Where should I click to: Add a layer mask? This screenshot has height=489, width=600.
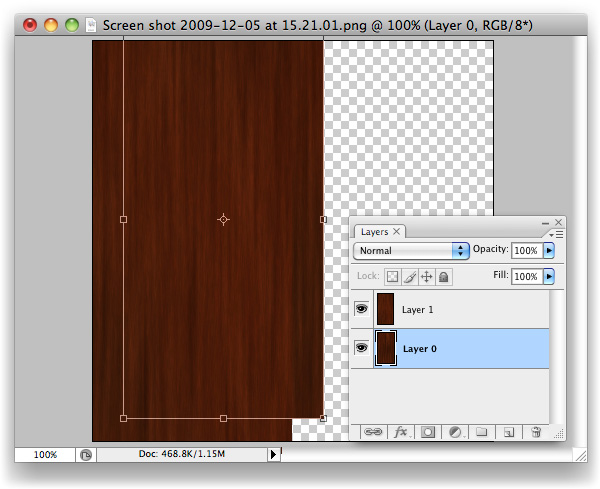pyautogui.click(x=428, y=432)
